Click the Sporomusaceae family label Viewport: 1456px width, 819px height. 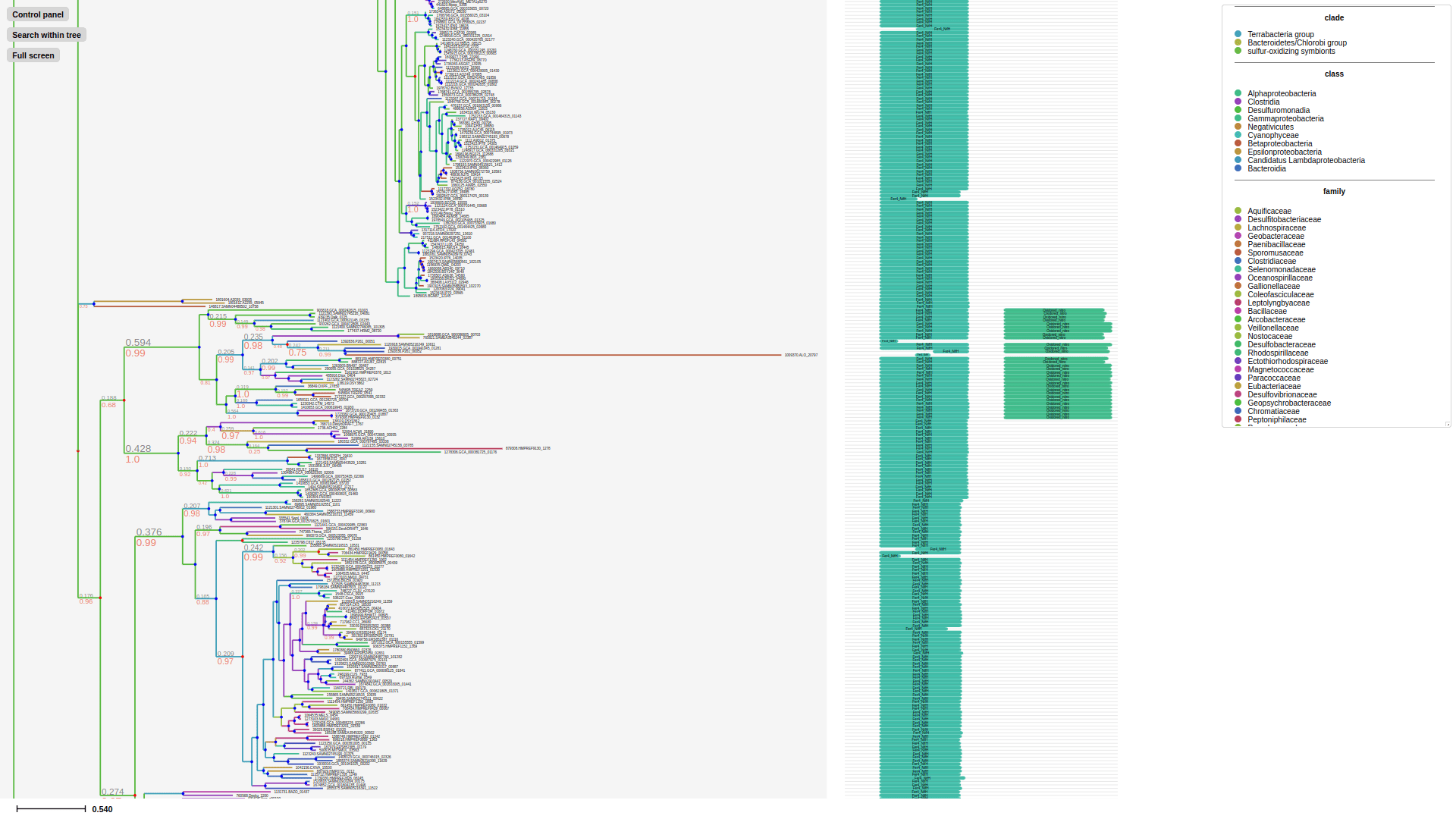pyautogui.click(x=1276, y=253)
